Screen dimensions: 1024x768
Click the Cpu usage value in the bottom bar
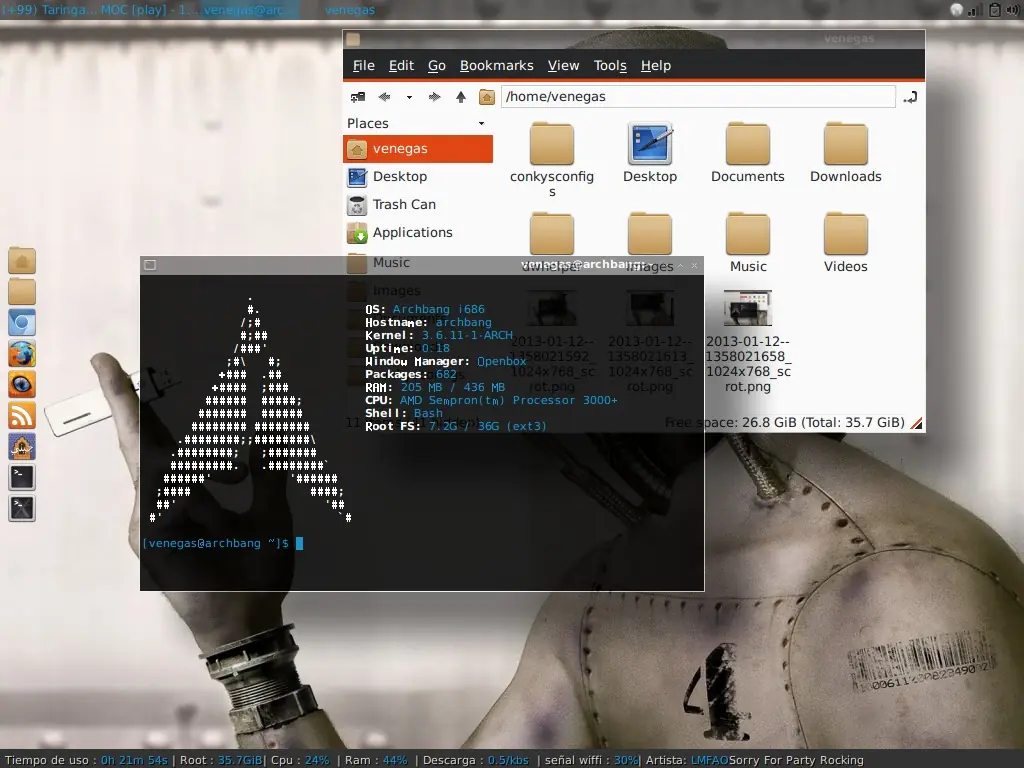coord(317,760)
